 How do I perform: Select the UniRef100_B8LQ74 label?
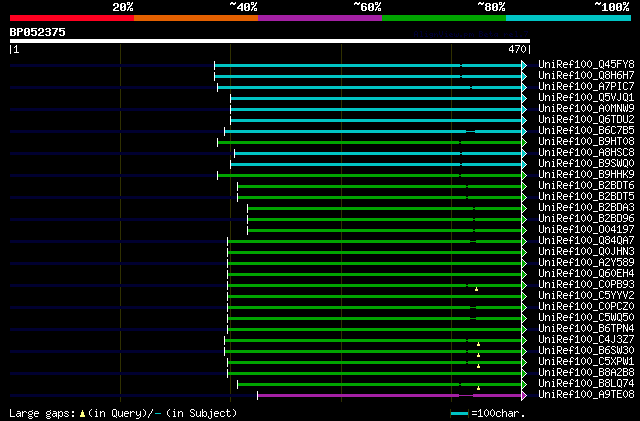pos(586,384)
